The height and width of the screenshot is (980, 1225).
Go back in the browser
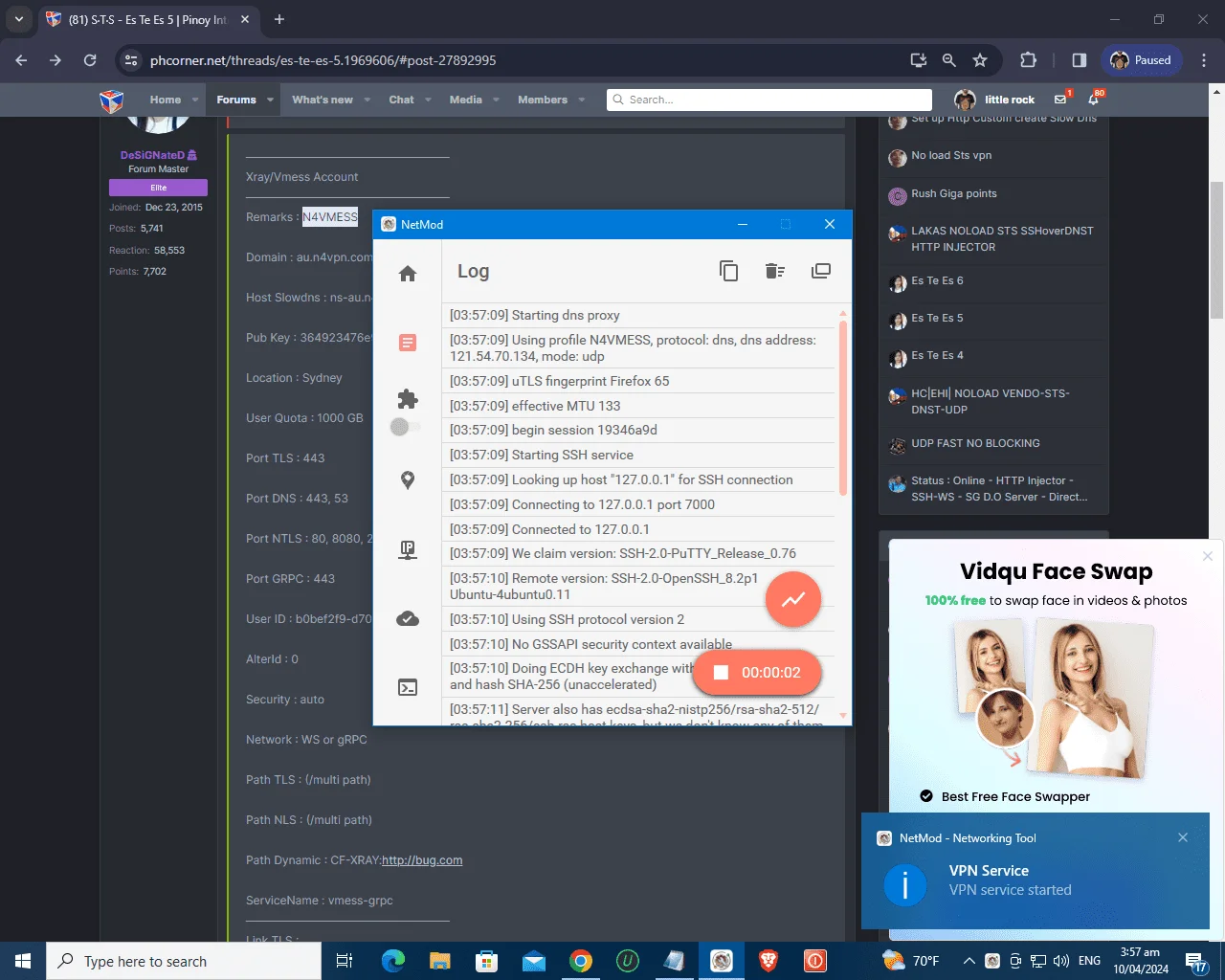(22, 60)
